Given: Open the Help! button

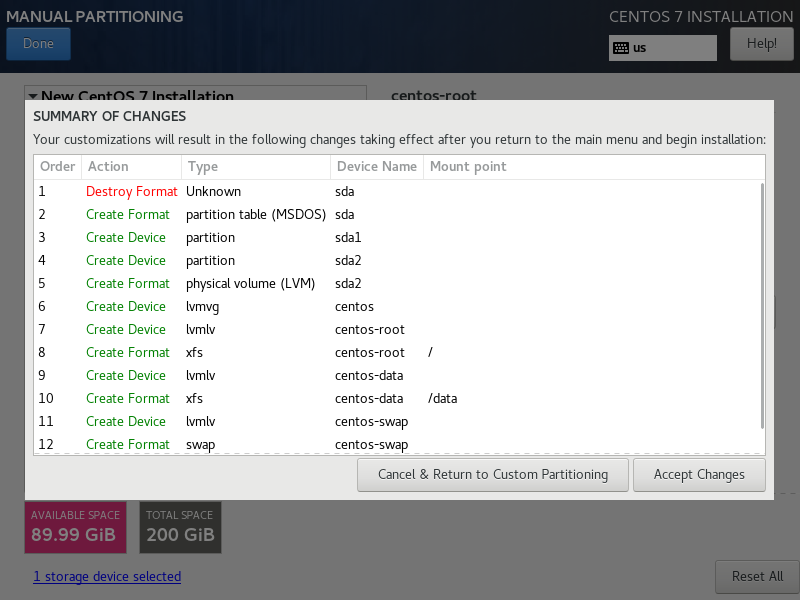Looking at the screenshot, I should [761, 43].
